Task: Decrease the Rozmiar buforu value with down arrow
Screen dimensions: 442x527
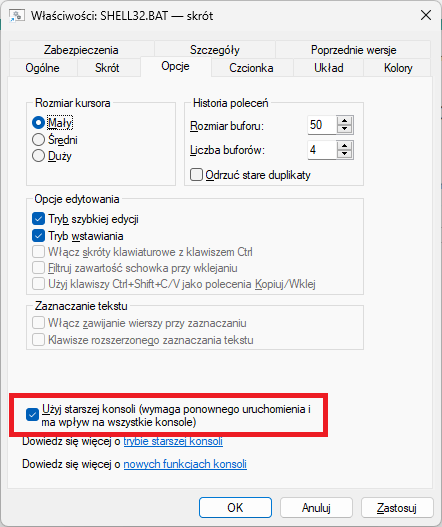Action: [345, 129]
